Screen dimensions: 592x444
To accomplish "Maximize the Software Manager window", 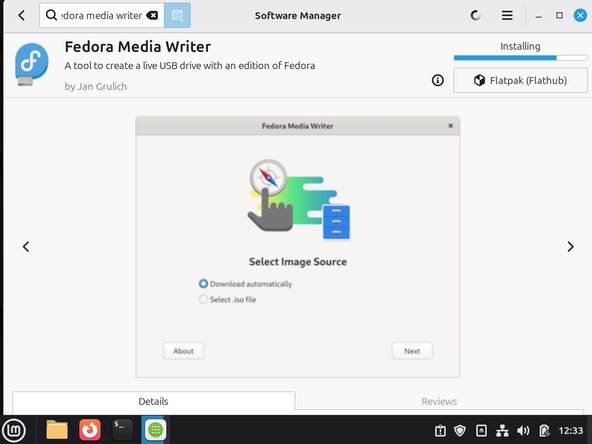I will coord(560,15).
